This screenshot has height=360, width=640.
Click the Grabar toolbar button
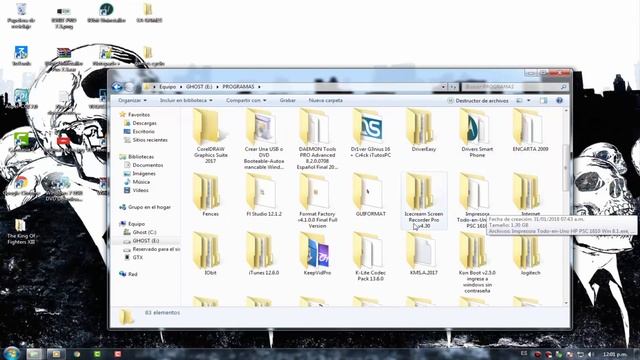tap(288, 100)
